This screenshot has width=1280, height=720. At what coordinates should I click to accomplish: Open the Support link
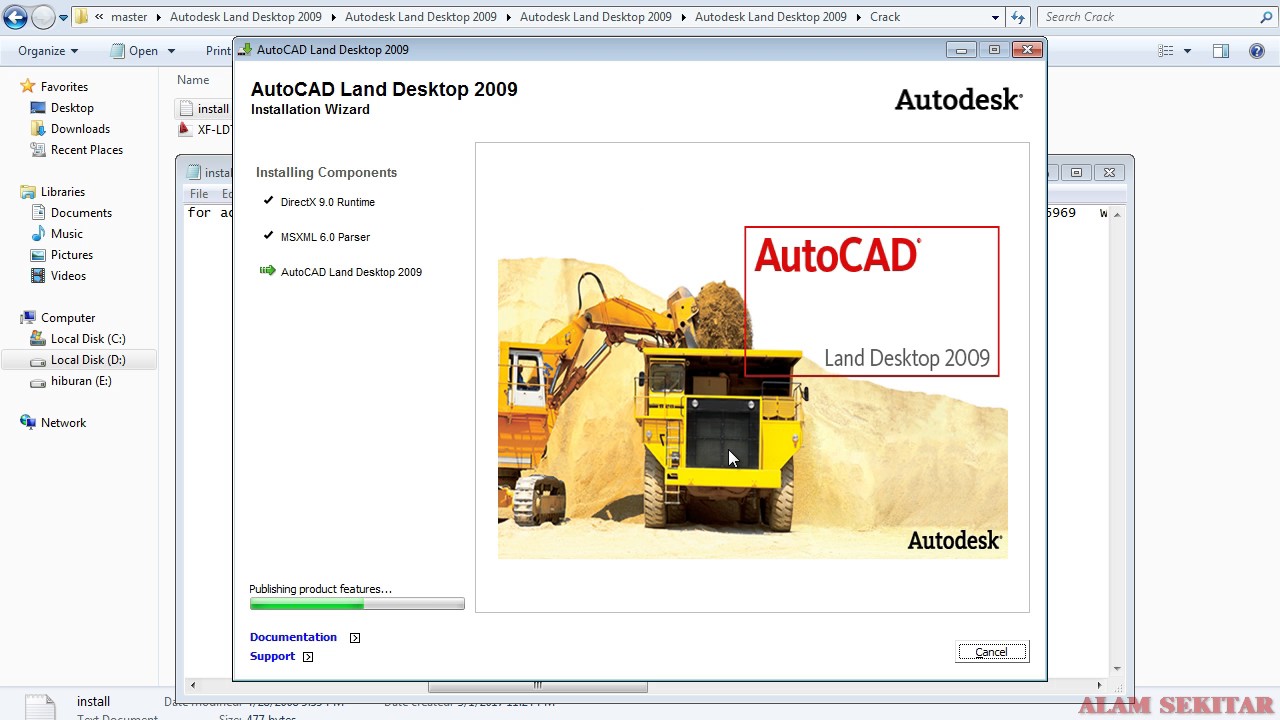click(272, 656)
